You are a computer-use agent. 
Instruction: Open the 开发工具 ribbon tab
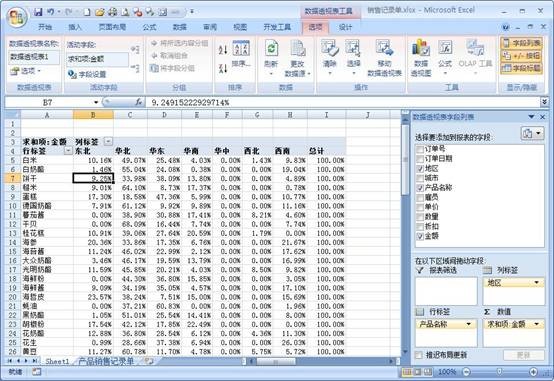pyautogui.click(x=277, y=27)
